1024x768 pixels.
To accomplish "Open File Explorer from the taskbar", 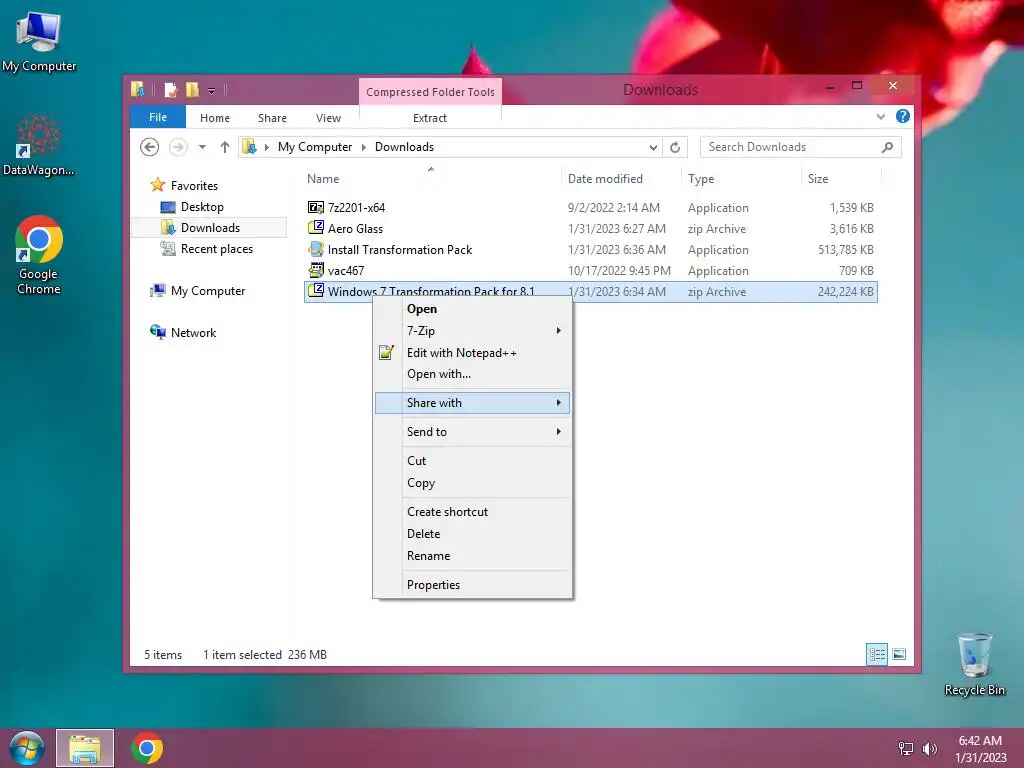I will [x=85, y=748].
